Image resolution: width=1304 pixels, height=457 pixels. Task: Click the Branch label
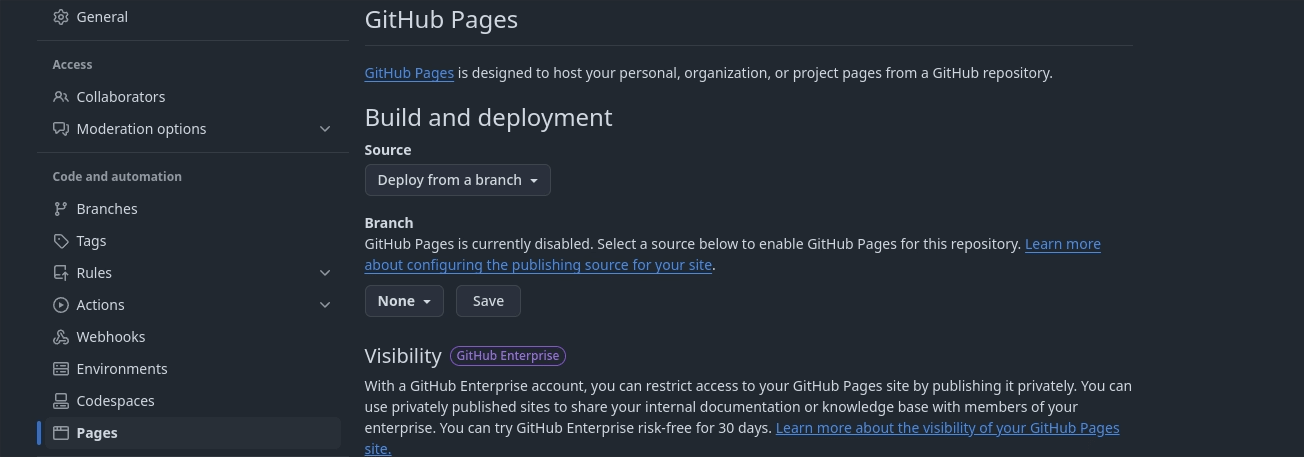click(389, 223)
